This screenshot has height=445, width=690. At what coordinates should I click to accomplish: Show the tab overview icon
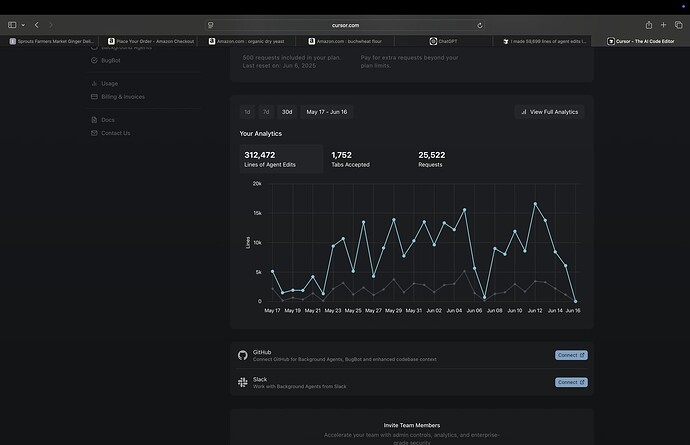point(679,25)
